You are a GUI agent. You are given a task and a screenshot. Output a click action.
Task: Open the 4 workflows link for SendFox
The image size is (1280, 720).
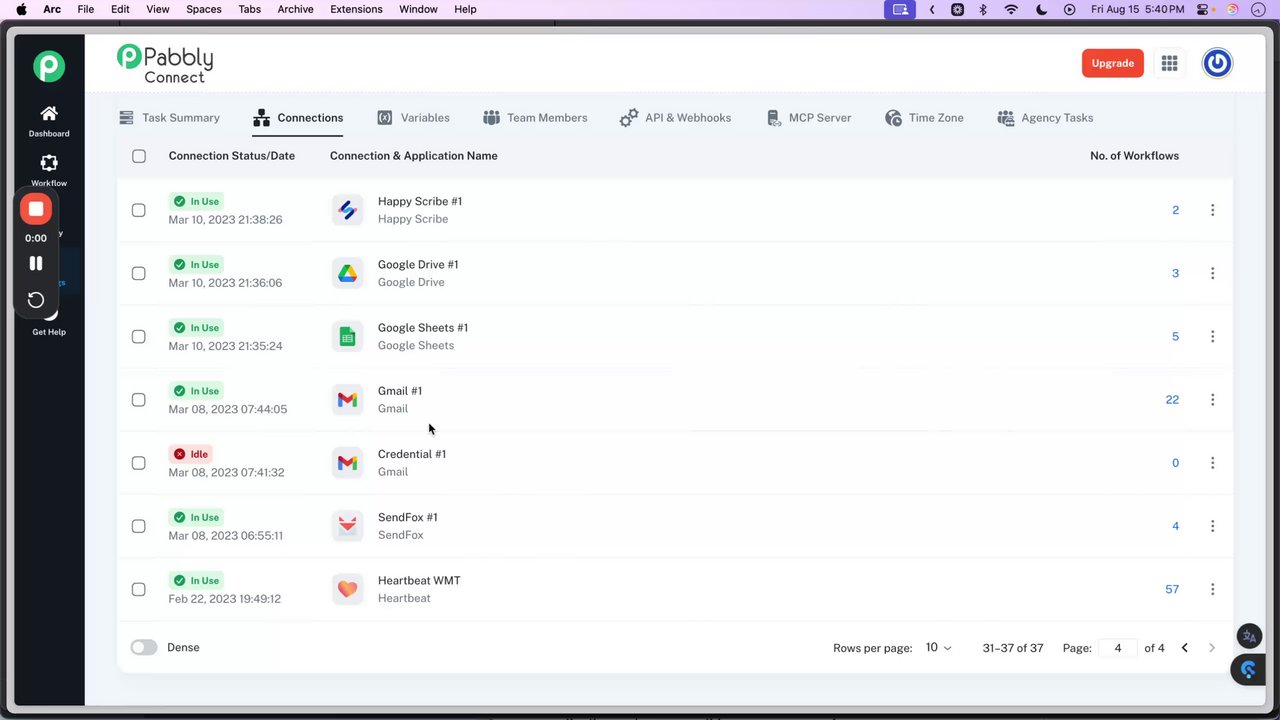tap(1175, 526)
